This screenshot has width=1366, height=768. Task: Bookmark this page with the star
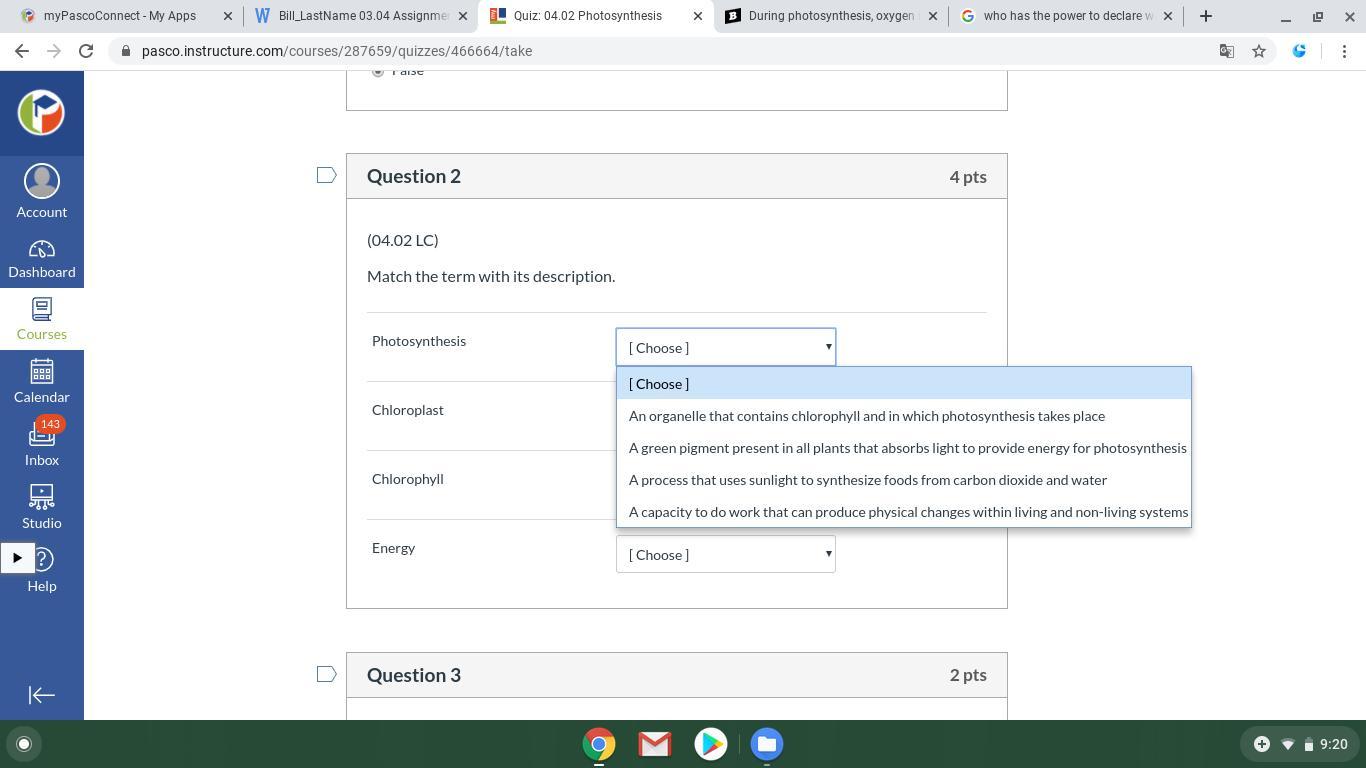click(x=1259, y=51)
